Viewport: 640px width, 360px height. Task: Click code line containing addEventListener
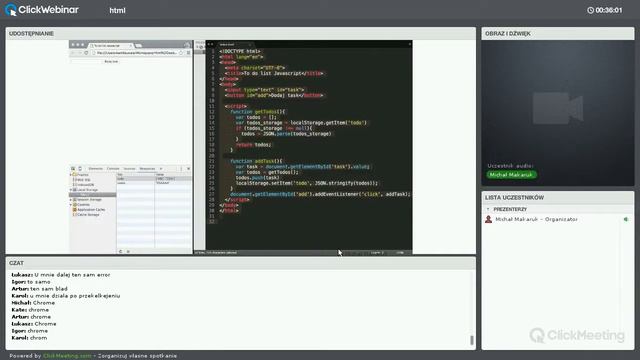(x=320, y=194)
